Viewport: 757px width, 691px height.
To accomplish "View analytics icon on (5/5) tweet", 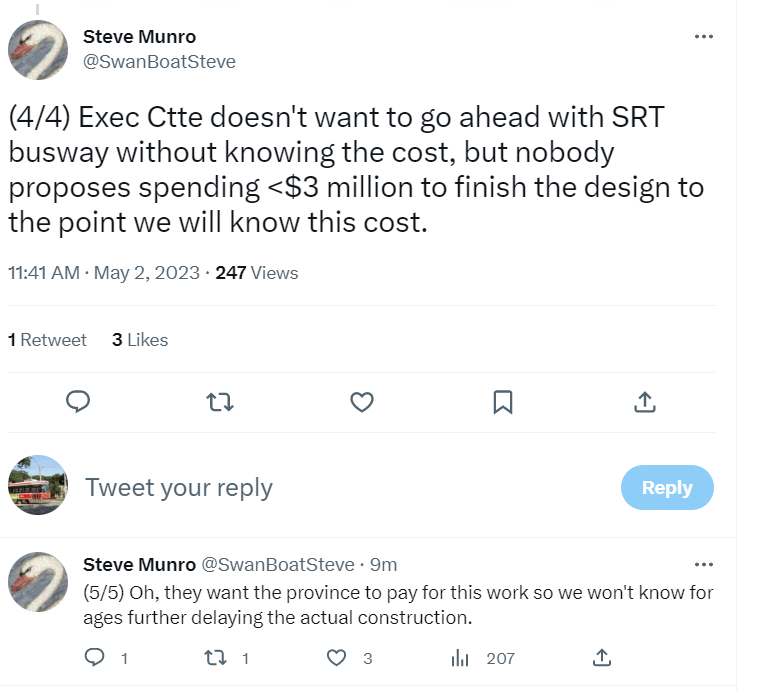I will [461, 657].
